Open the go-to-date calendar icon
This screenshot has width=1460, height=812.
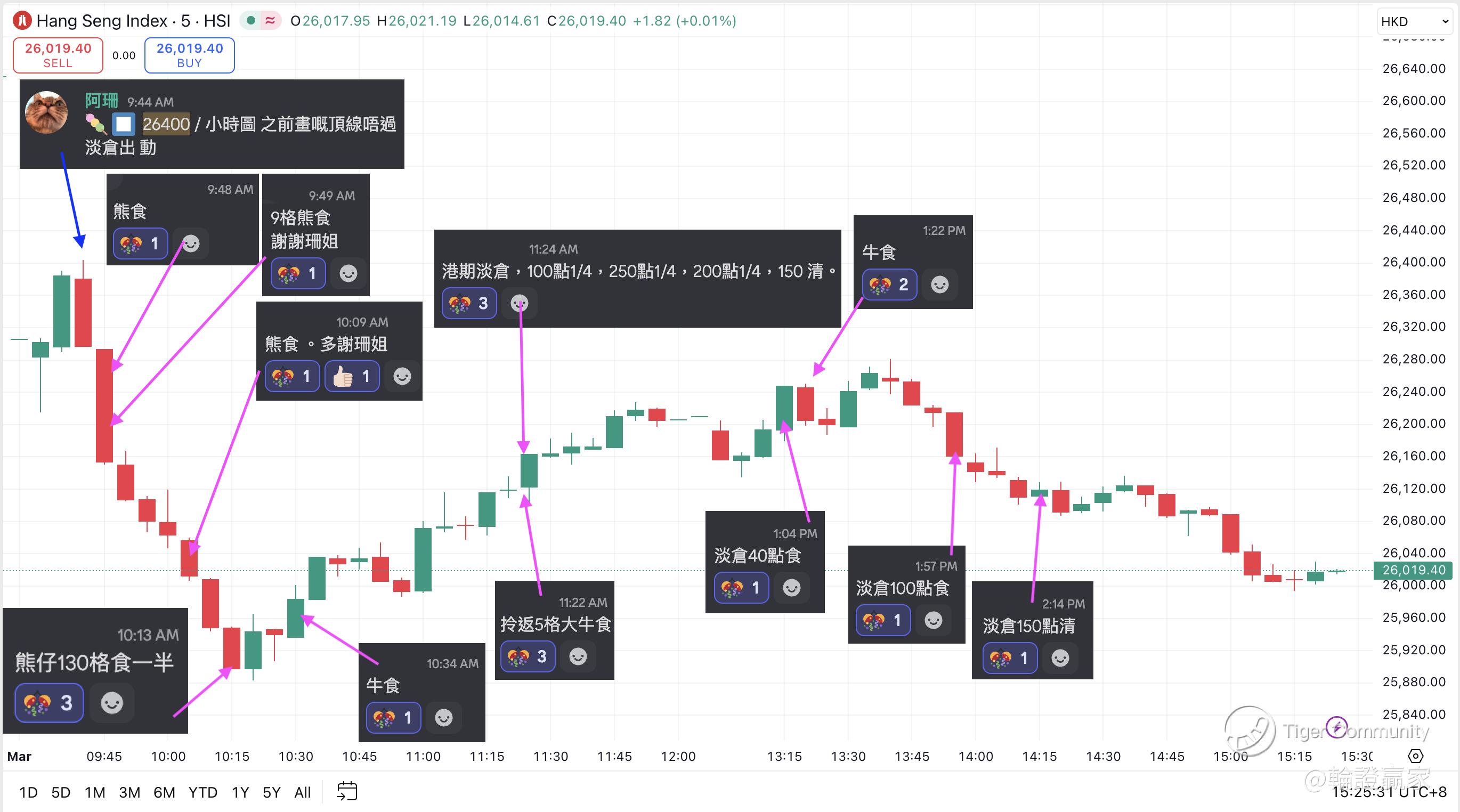pos(346,791)
